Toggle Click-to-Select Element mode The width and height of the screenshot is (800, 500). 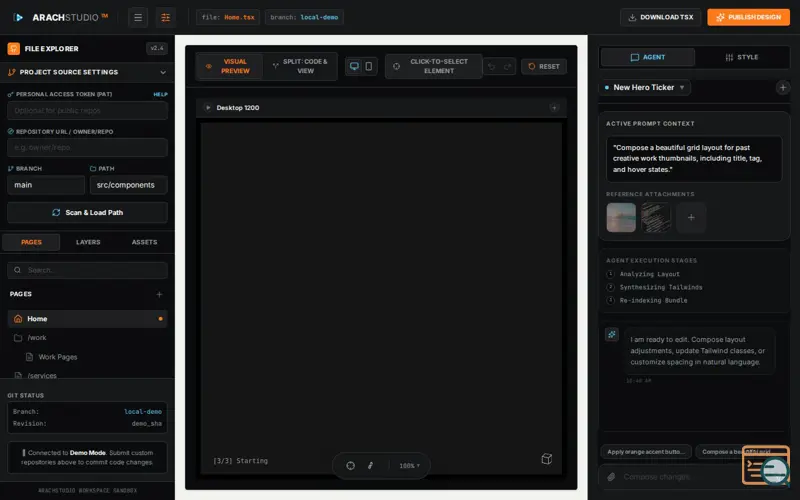[434, 66]
